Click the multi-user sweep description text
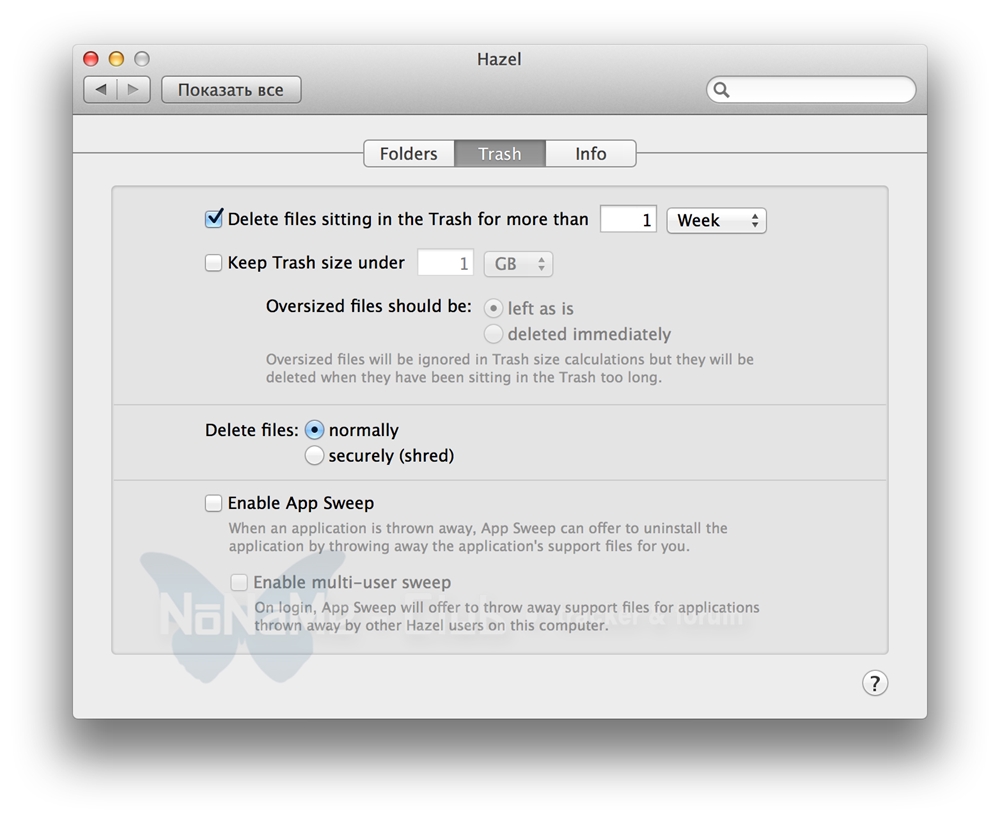Image resolution: width=1000 pixels, height=819 pixels. pyautogui.click(x=507, y=616)
